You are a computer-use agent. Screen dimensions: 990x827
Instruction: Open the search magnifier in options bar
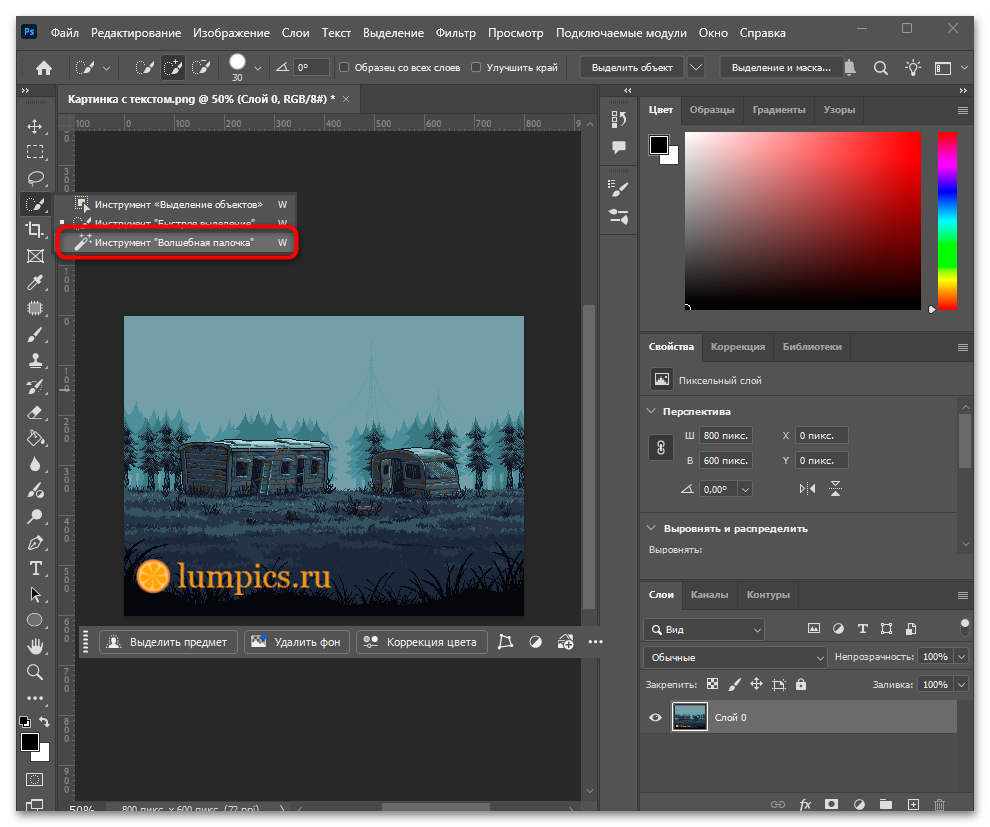point(881,68)
